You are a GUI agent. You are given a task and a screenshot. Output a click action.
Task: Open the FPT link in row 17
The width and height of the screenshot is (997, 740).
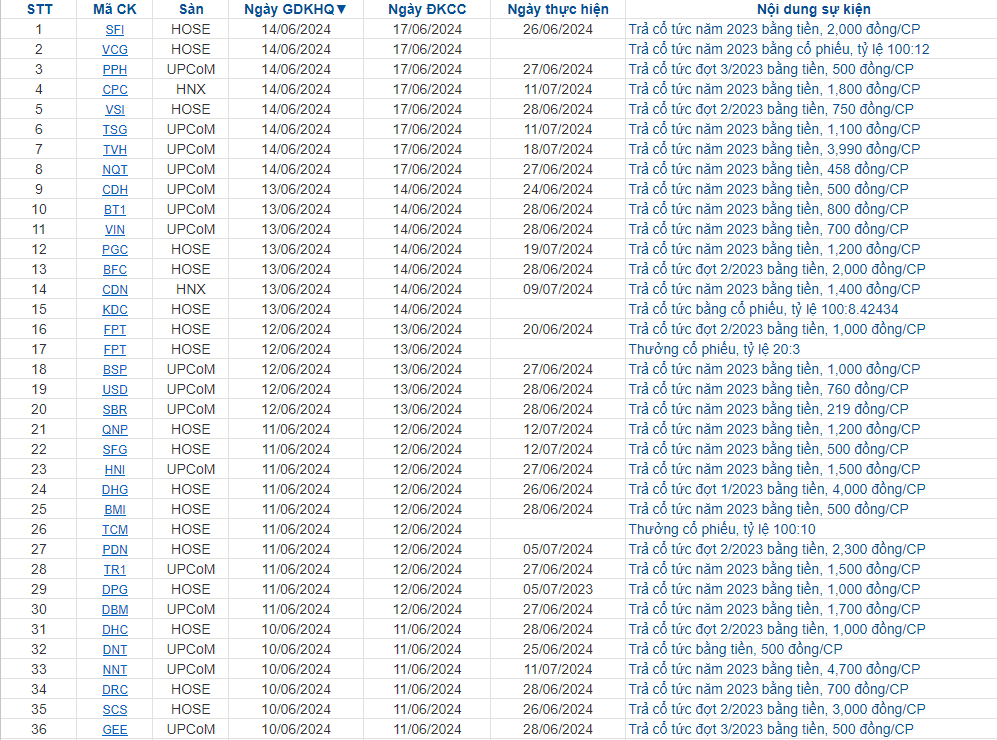point(114,350)
